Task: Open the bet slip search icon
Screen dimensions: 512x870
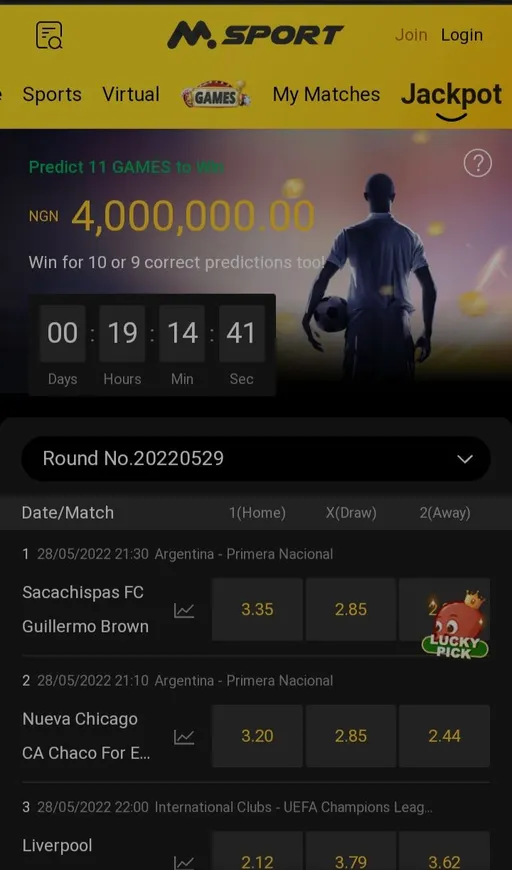Action: 49,35
